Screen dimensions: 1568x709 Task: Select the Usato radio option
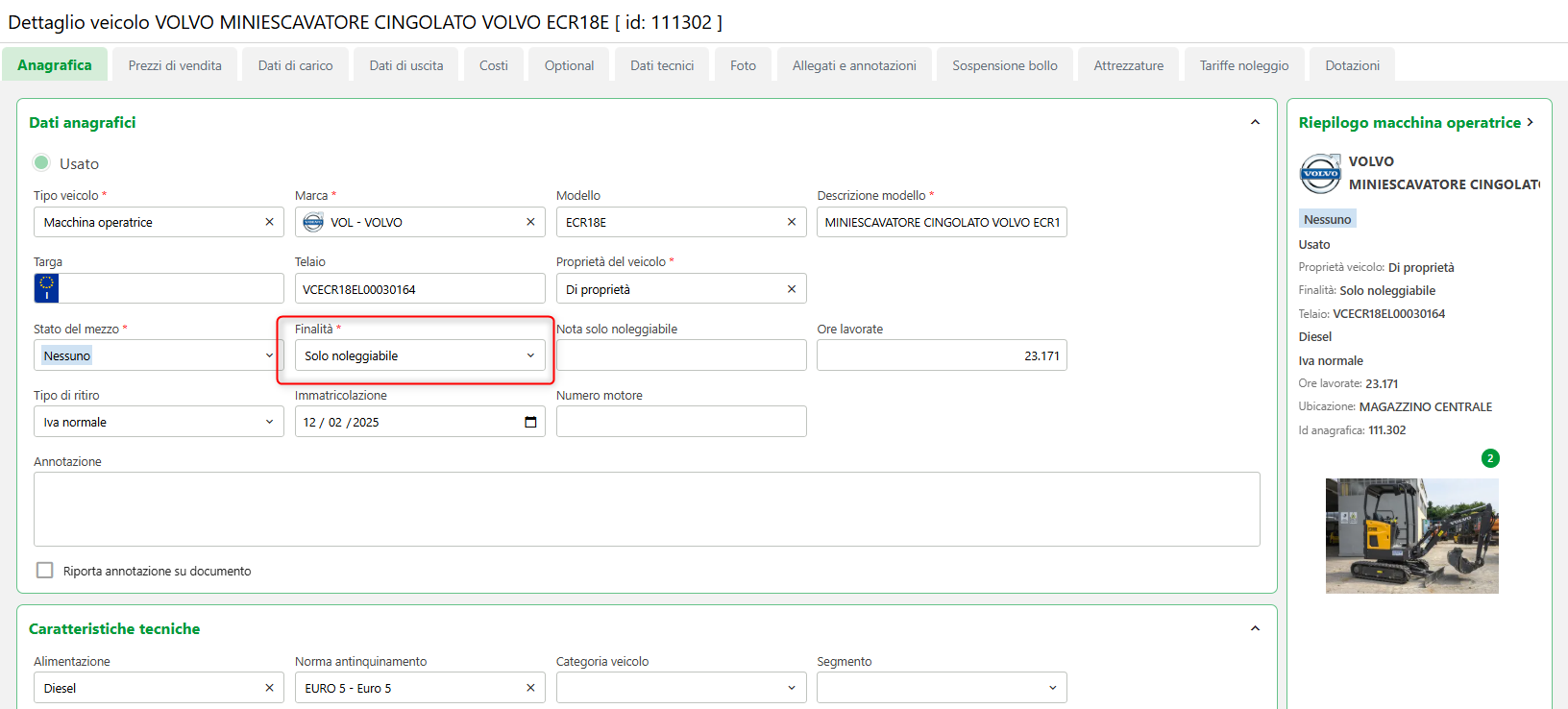(41, 162)
